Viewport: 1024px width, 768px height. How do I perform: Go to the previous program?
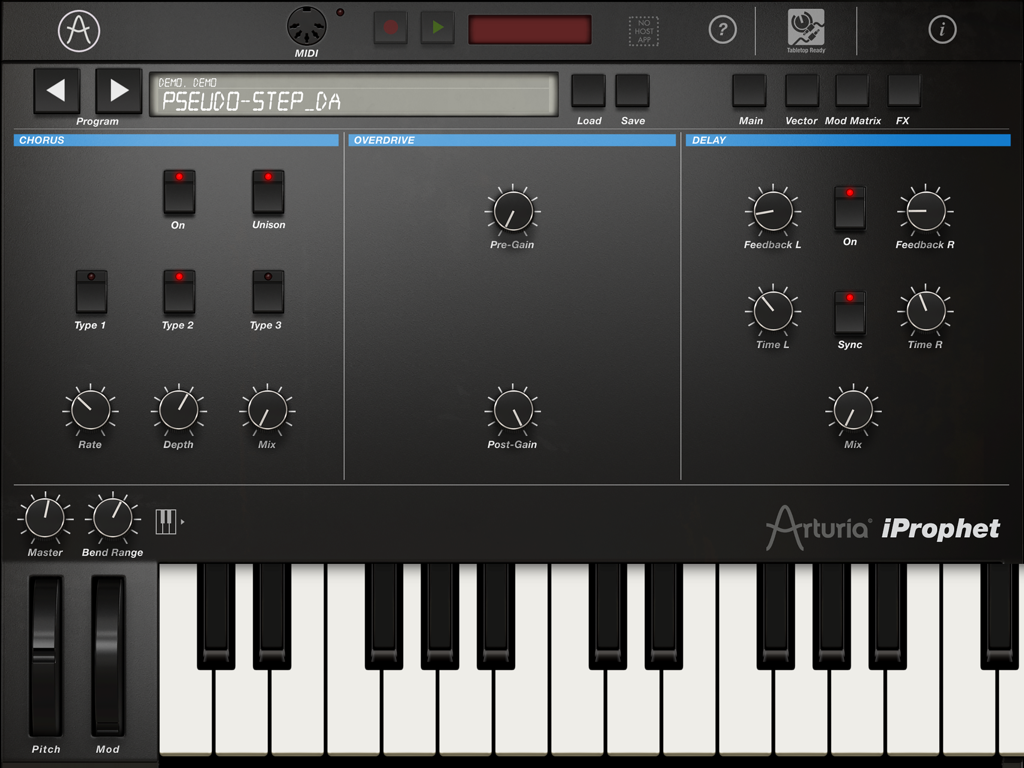[x=57, y=90]
